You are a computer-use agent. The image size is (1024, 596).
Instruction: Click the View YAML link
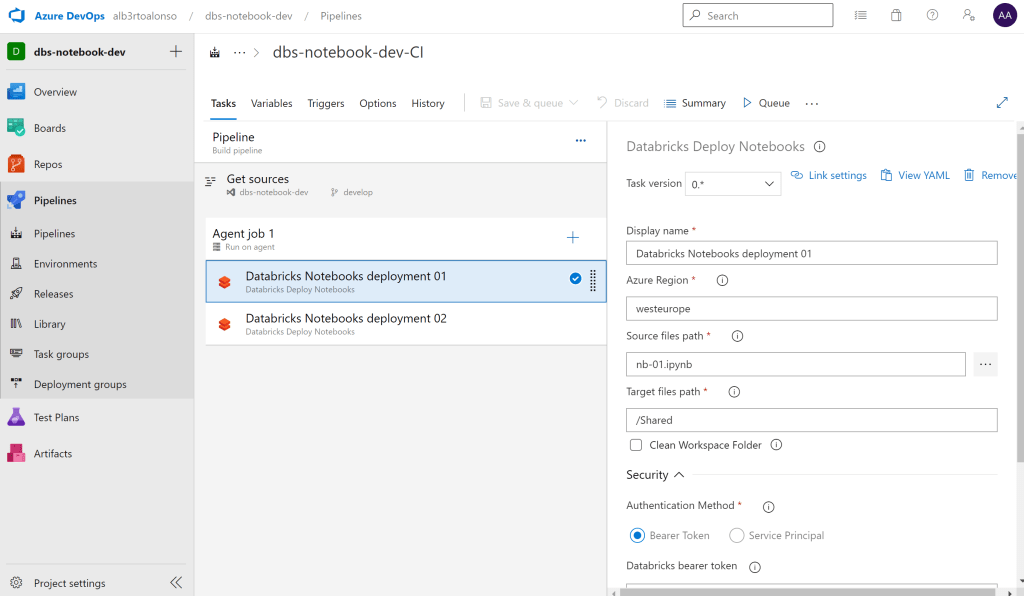tap(915, 175)
